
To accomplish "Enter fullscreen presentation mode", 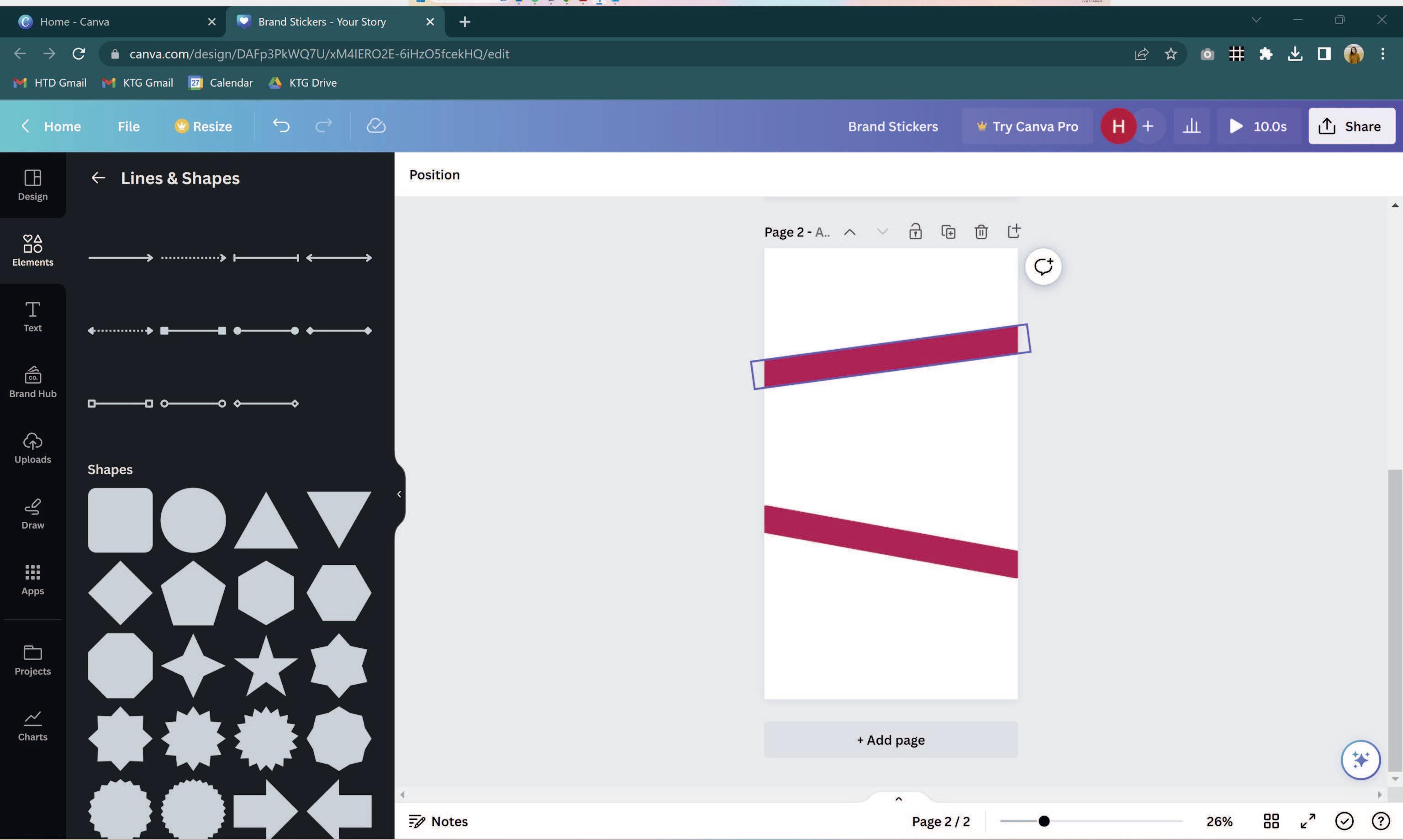I will click(x=1307, y=821).
